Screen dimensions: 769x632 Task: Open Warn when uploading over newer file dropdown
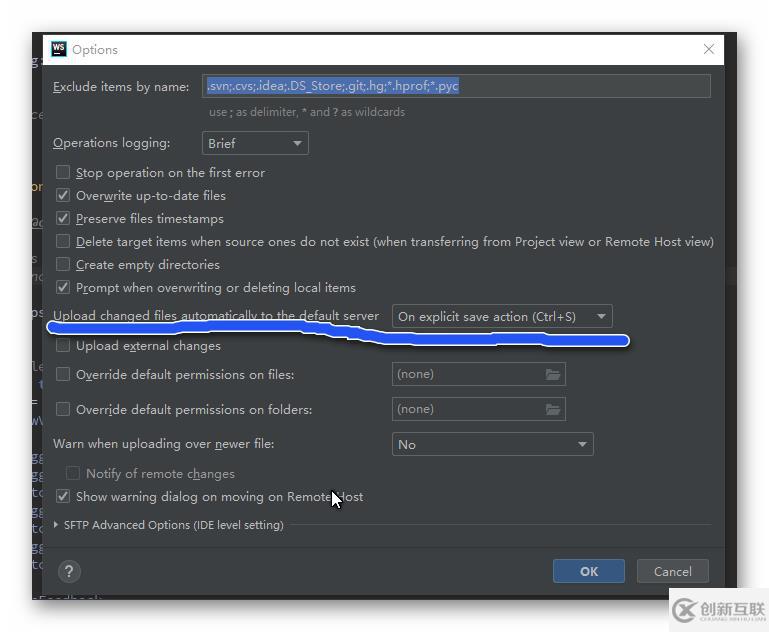coord(492,444)
